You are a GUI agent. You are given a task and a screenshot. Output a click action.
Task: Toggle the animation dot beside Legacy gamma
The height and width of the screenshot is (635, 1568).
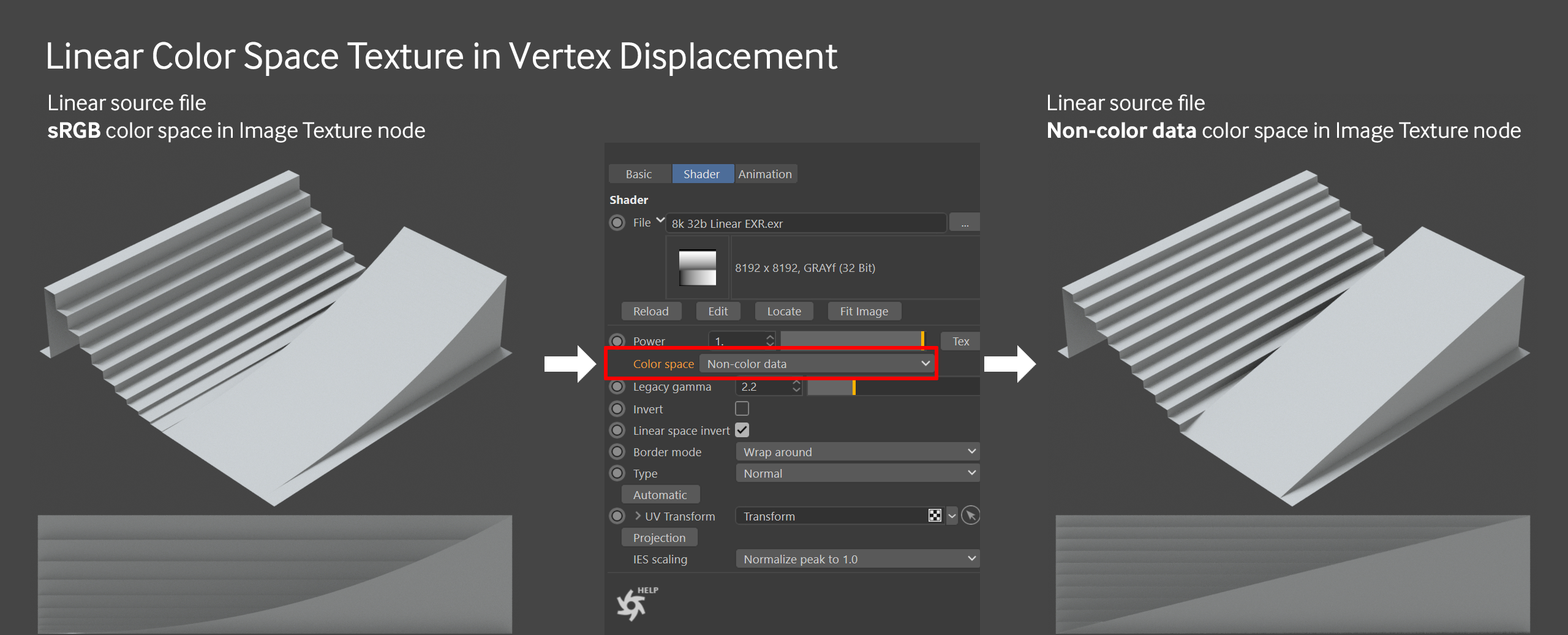pyautogui.click(x=617, y=386)
